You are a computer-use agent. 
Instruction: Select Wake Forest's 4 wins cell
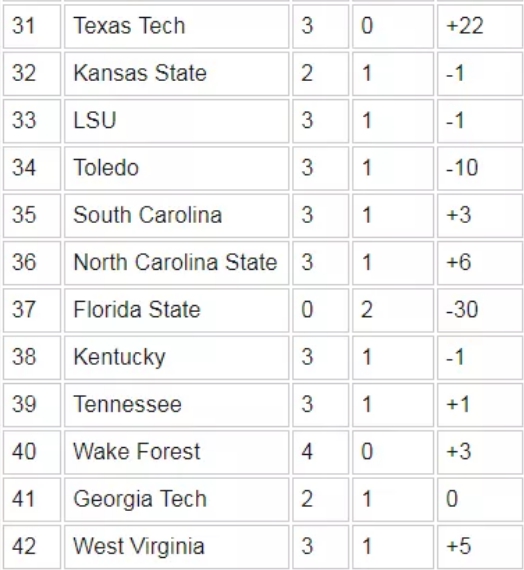pyautogui.click(x=320, y=452)
